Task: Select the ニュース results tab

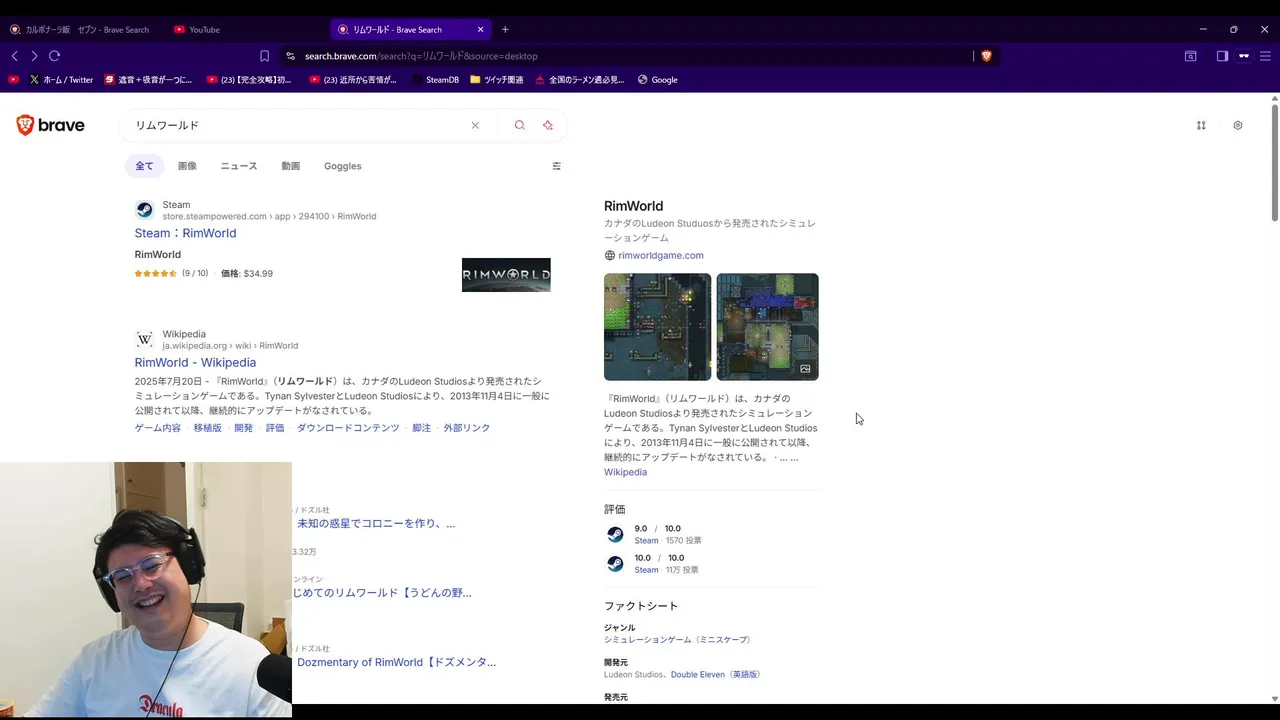Action: click(239, 166)
